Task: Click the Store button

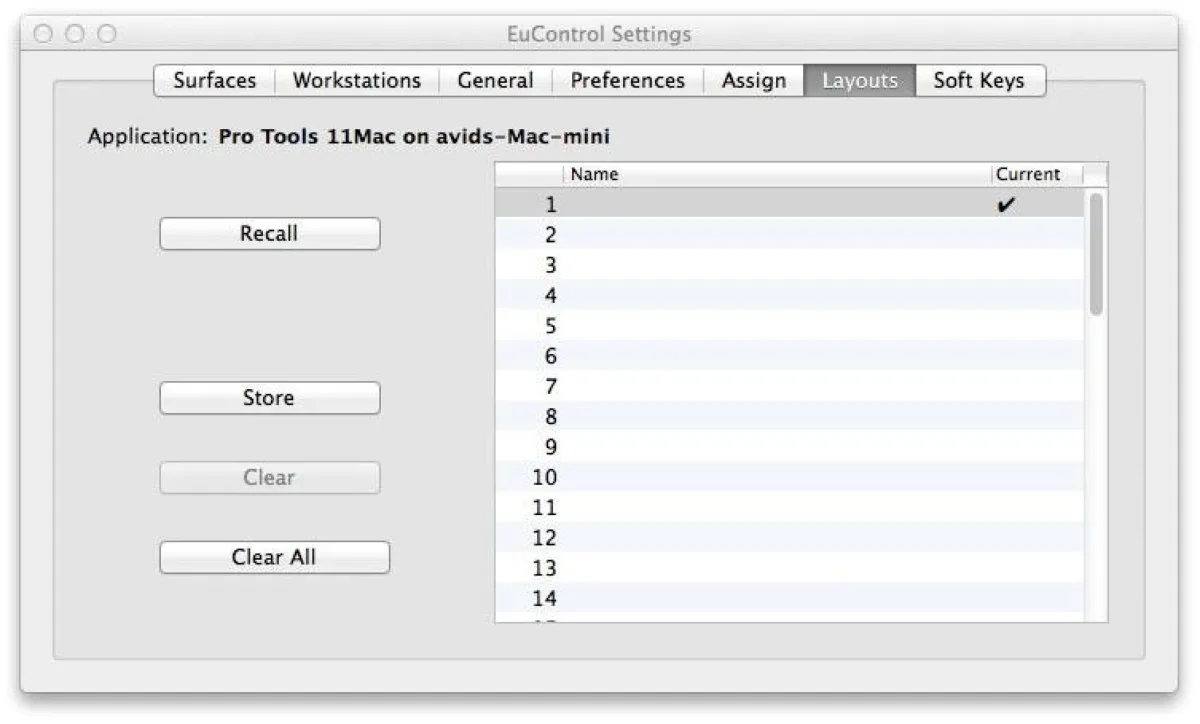Action: 270,398
